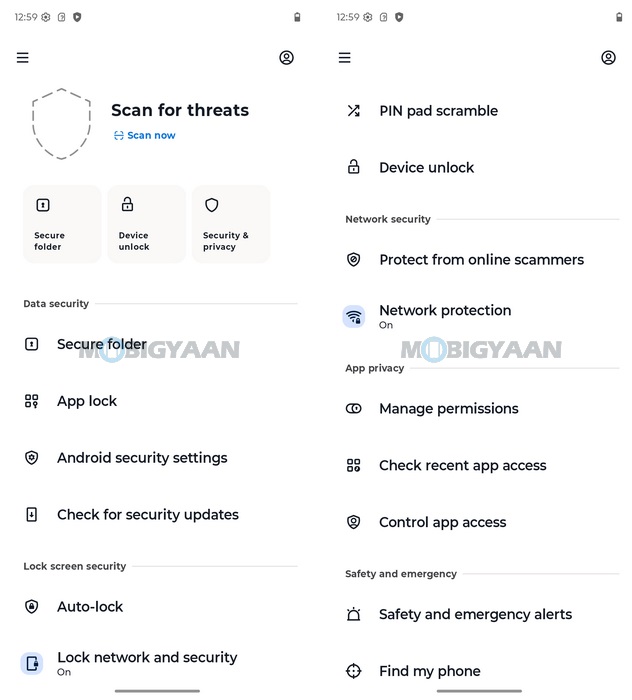Open Device unlock list item
Image resolution: width=632 pixels, height=700 pixels.
click(x=427, y=168)
